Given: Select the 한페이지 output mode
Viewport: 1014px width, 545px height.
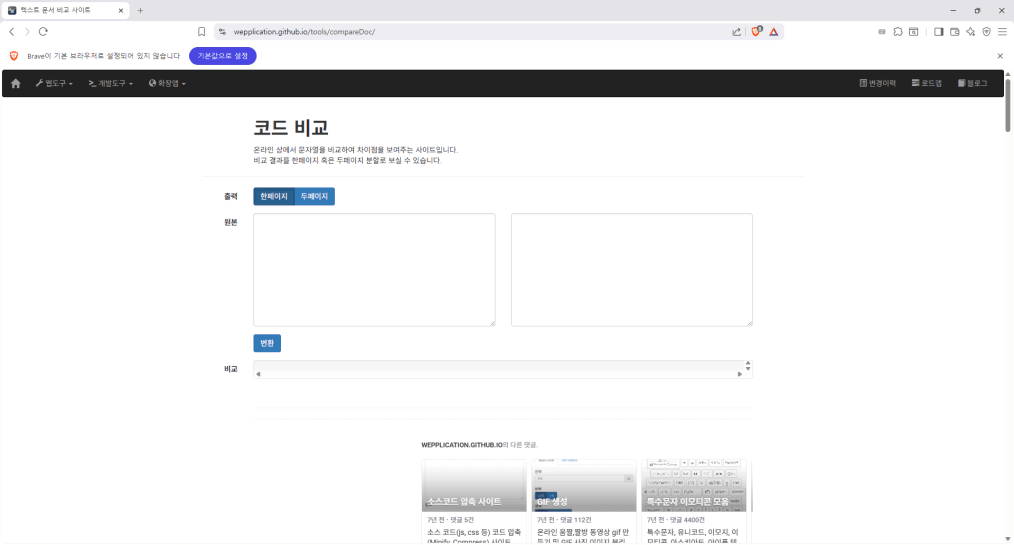Looking at the screenshot, I should coord(274,197).
